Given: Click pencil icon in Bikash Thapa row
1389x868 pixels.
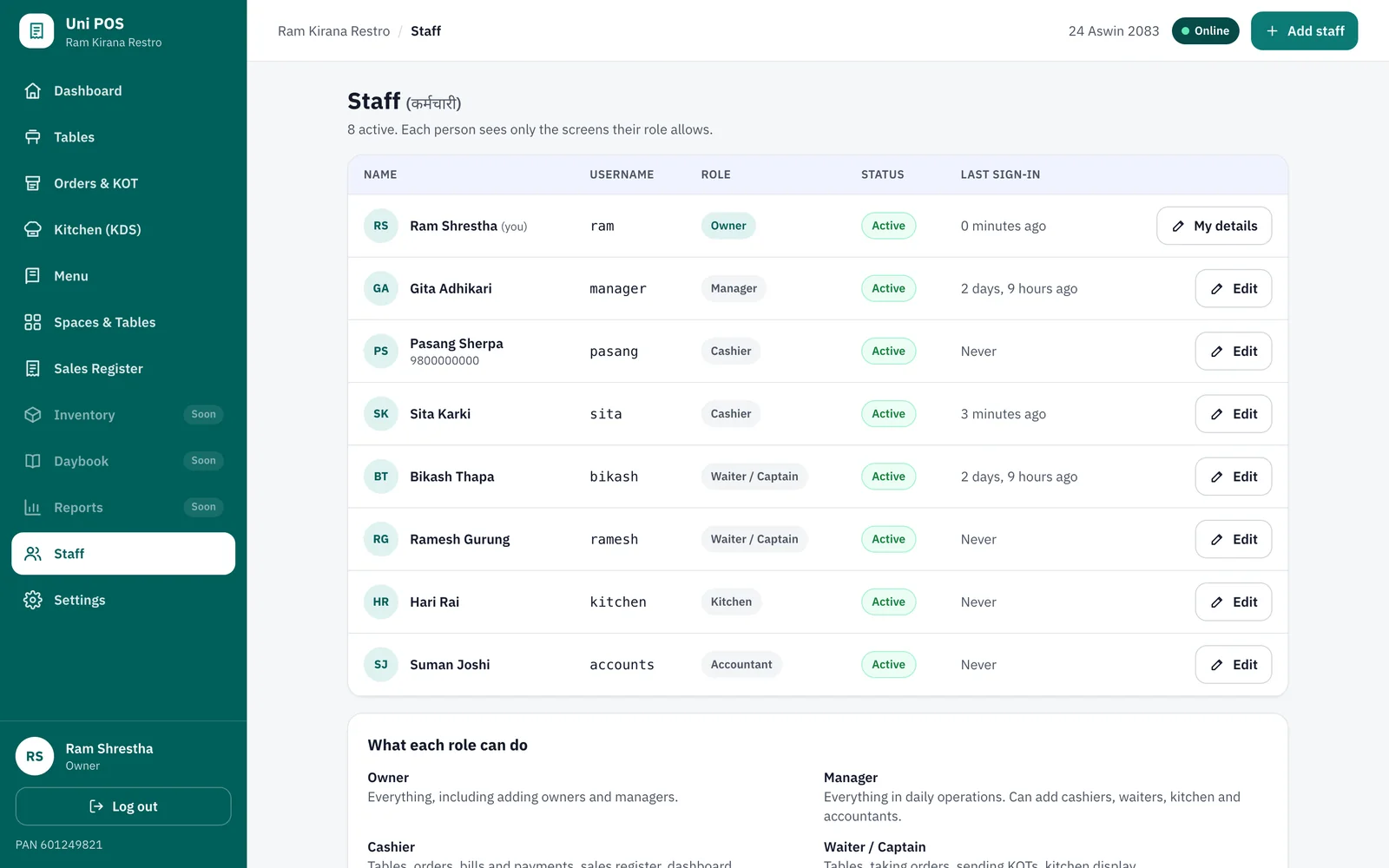Looking at the screenshot, I should coord(1217,477).
